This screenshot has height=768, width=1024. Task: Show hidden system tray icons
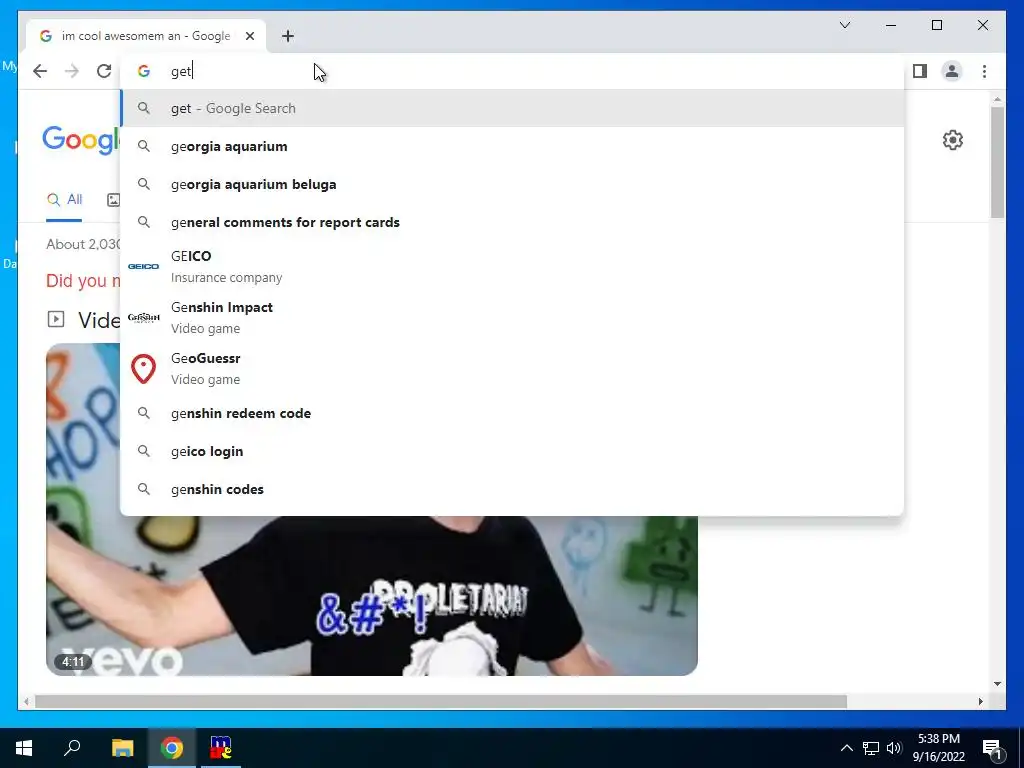[x=846, y=748]
